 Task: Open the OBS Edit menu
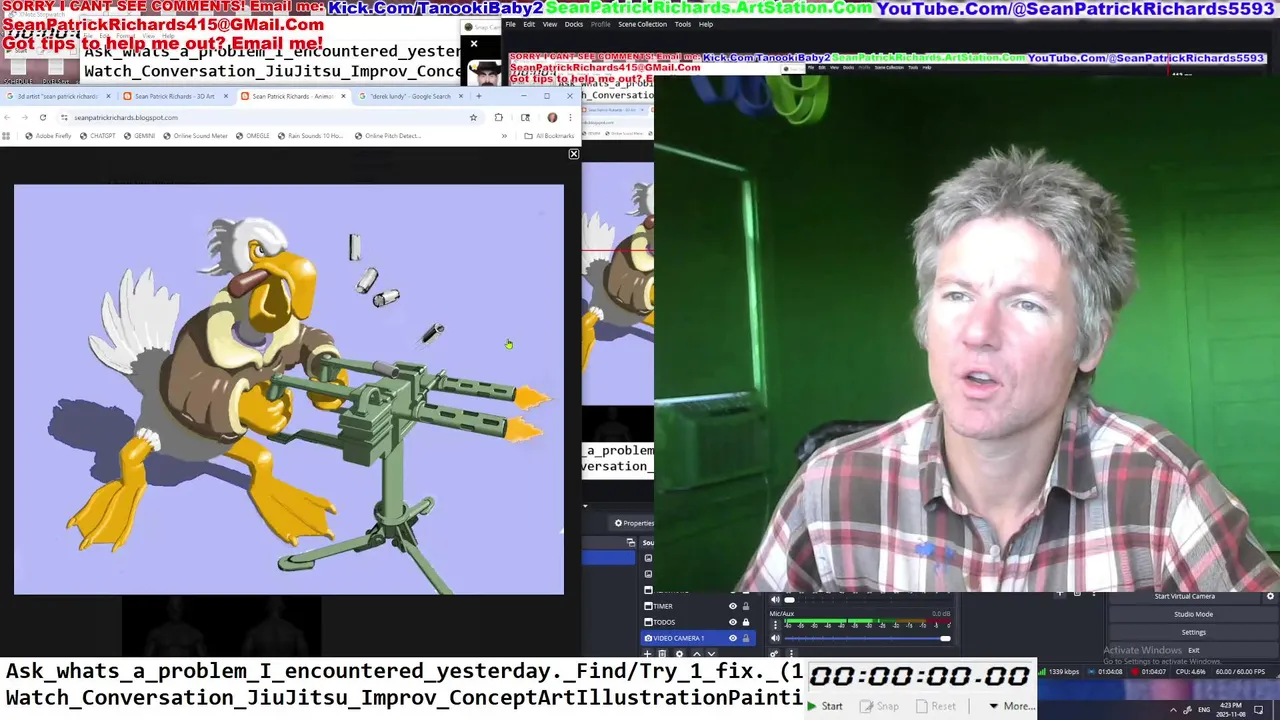[x=529, y=24]
